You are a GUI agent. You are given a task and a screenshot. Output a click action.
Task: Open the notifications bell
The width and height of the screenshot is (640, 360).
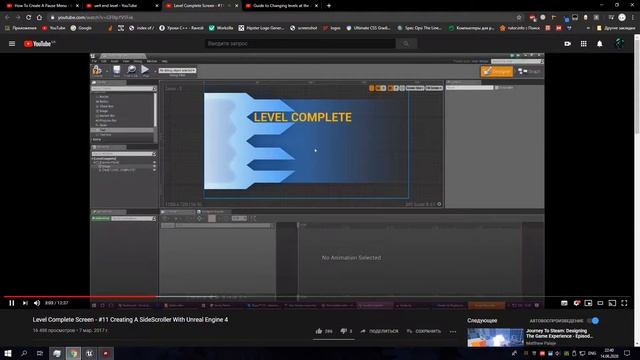600,44
